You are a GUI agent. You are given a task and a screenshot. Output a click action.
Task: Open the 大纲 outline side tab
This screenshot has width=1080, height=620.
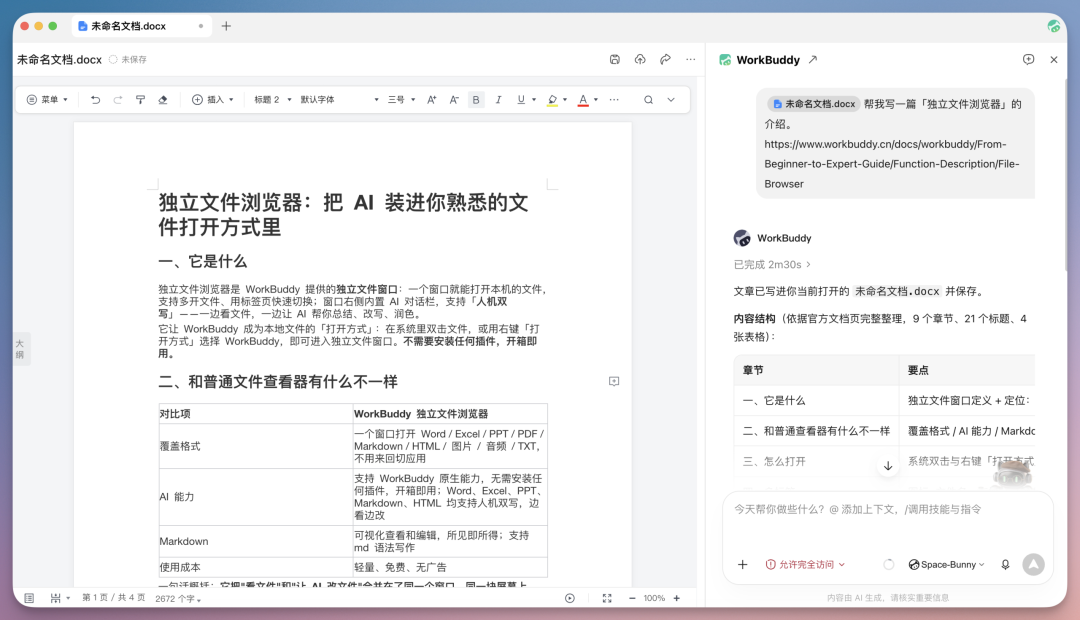coord(20,349)
